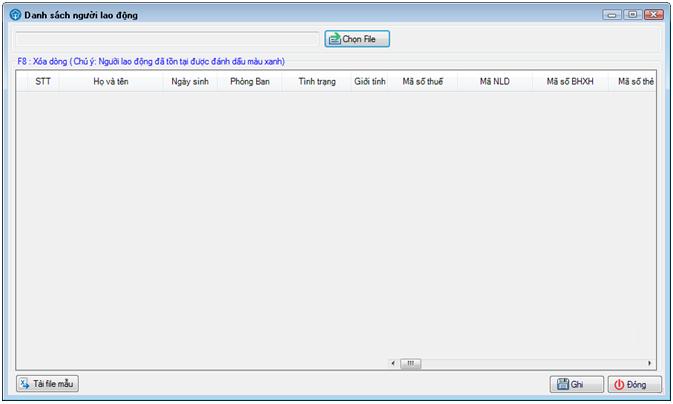Close the window with the red X
Viewport: 673px width, 404px height.
pyautogui.click(x=654, y=15)
